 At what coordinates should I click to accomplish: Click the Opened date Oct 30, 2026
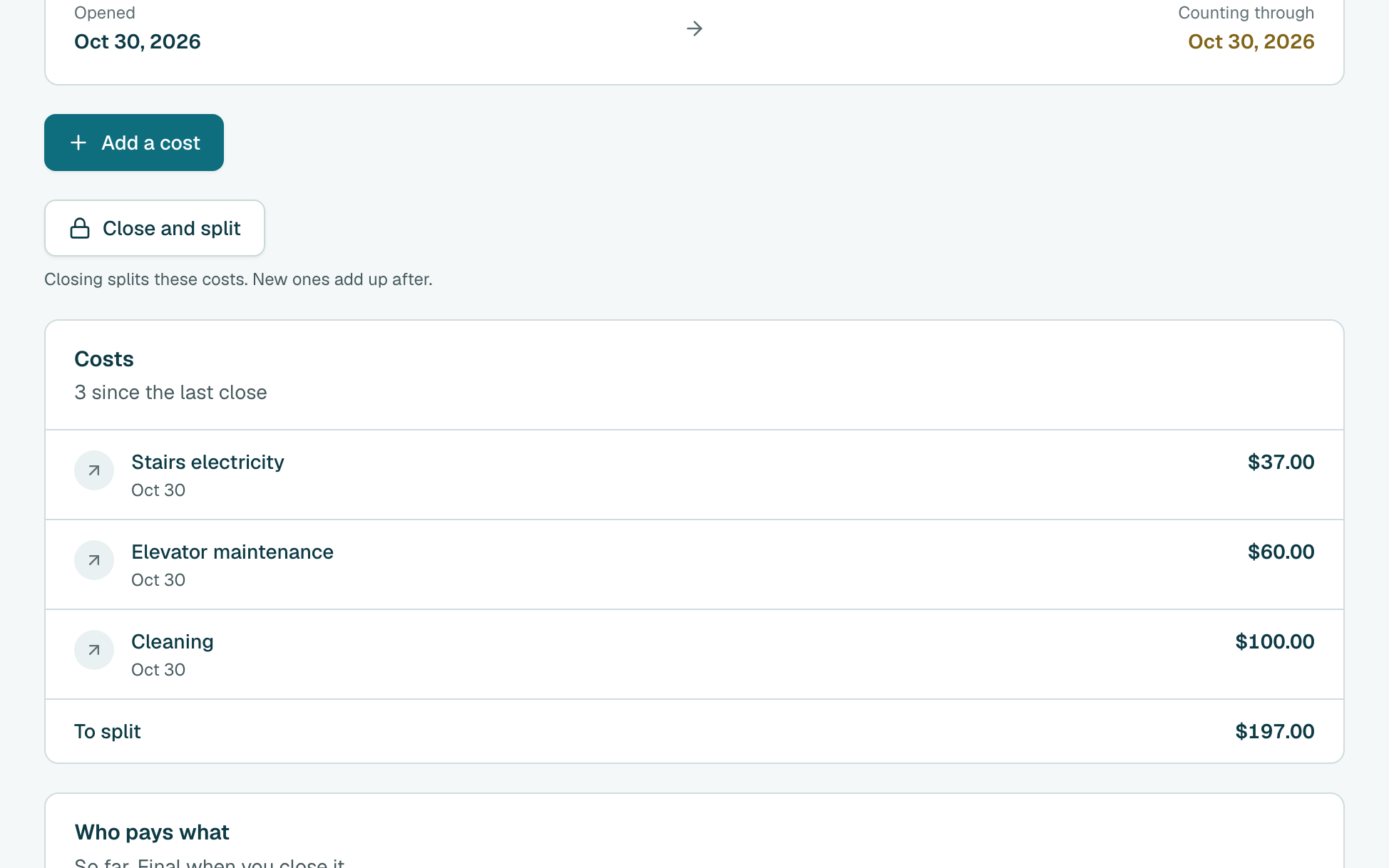pos(138,41)
